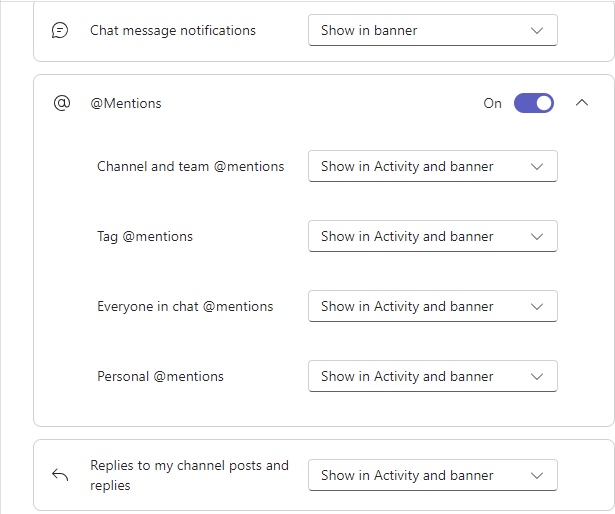
Task: Click the chevron arrow in Personal @mentions dropdown
Action: point(537,377)
